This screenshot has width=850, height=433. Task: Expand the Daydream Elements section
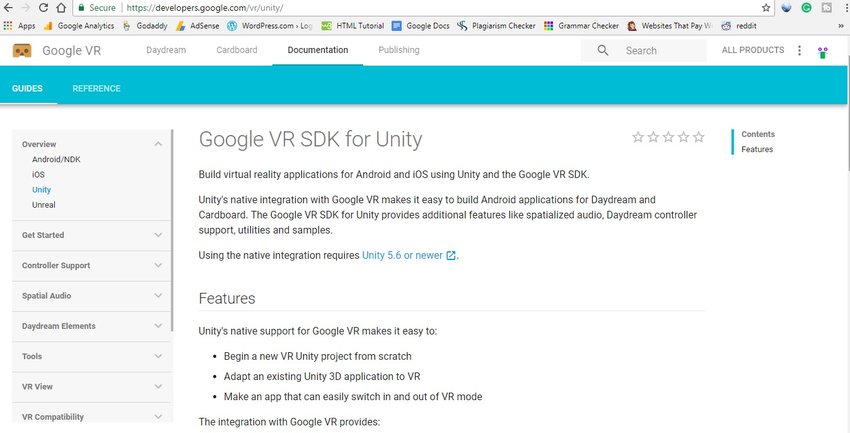coord(158,326)
